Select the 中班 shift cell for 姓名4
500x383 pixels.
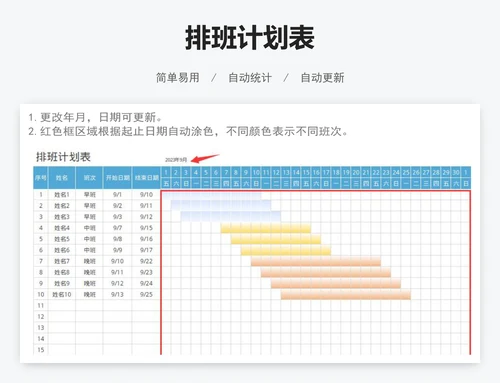click(x=89, y=228)
